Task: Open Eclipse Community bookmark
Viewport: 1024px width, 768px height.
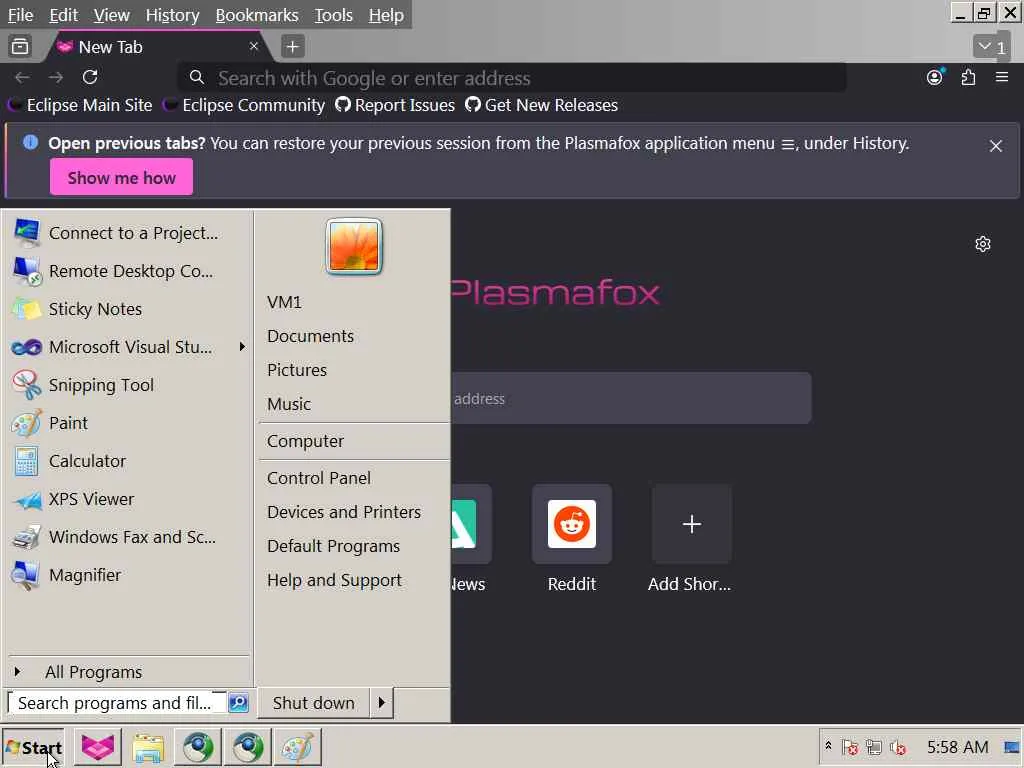Action: pos(244,105)
